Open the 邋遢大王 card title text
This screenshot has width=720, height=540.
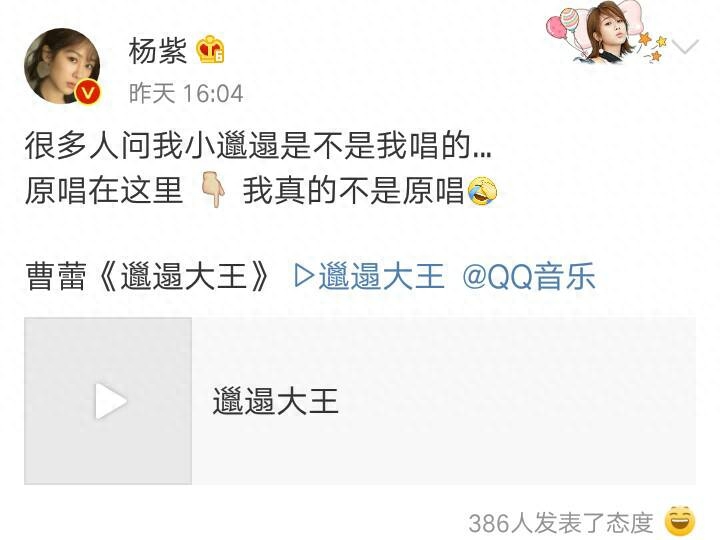(x=276, y=401)
